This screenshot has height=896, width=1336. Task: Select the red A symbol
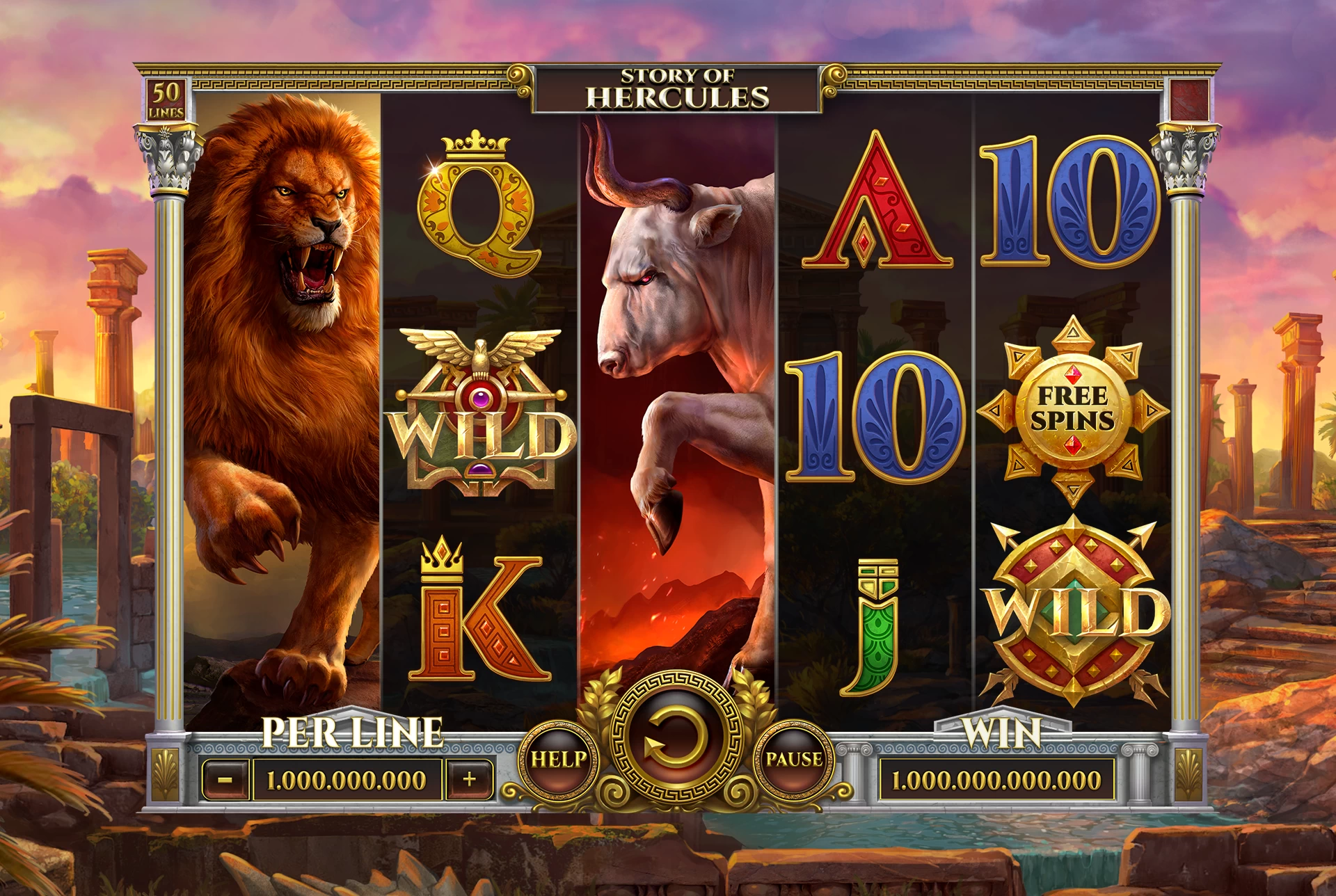pyautogui.click(x=877, y=200)
